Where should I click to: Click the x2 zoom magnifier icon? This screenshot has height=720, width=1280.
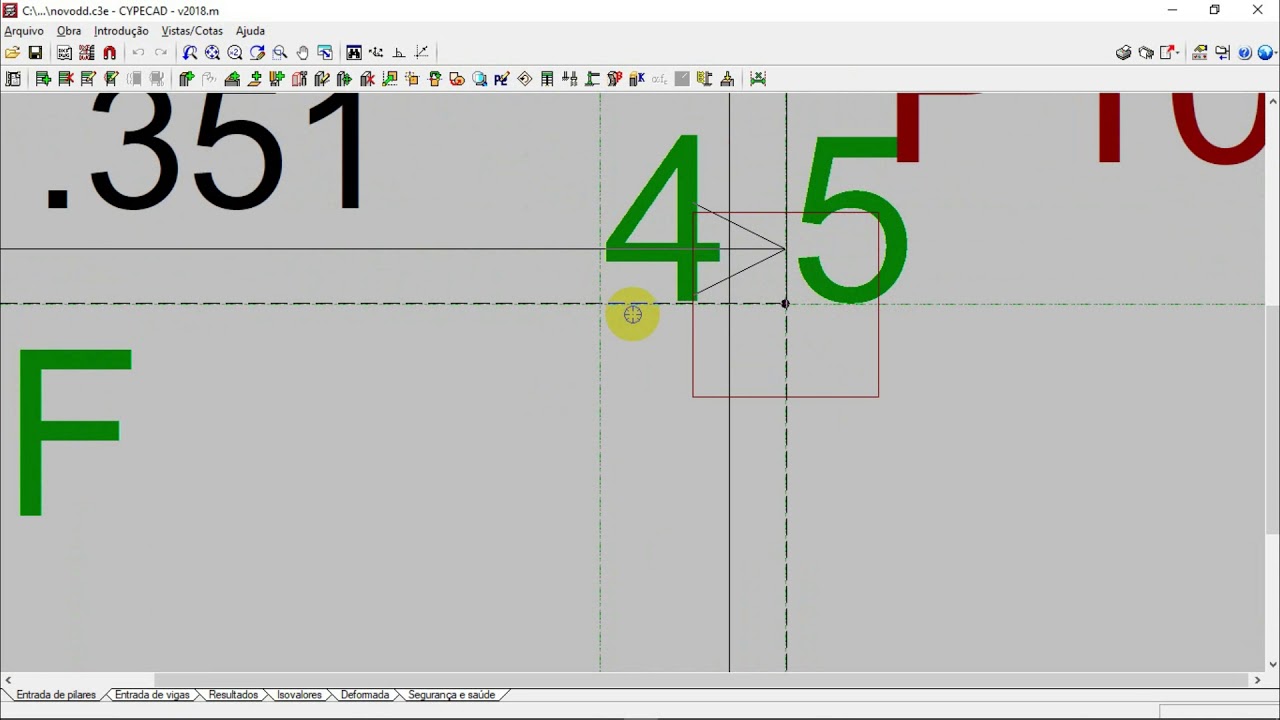click(x=235, y=53)
